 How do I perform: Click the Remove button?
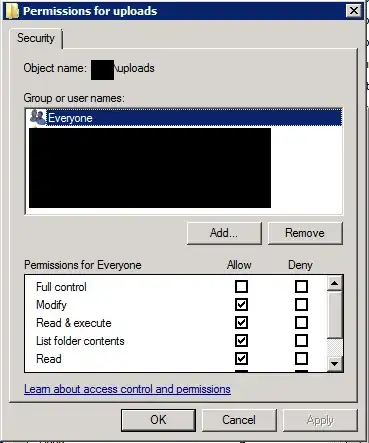pyautogui.click(x=305, y=233)
